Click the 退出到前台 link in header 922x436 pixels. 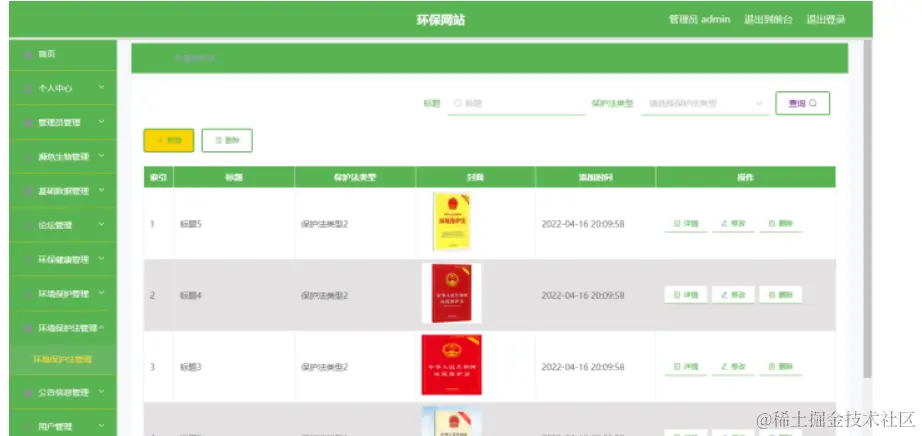click(x=768, y=19)
